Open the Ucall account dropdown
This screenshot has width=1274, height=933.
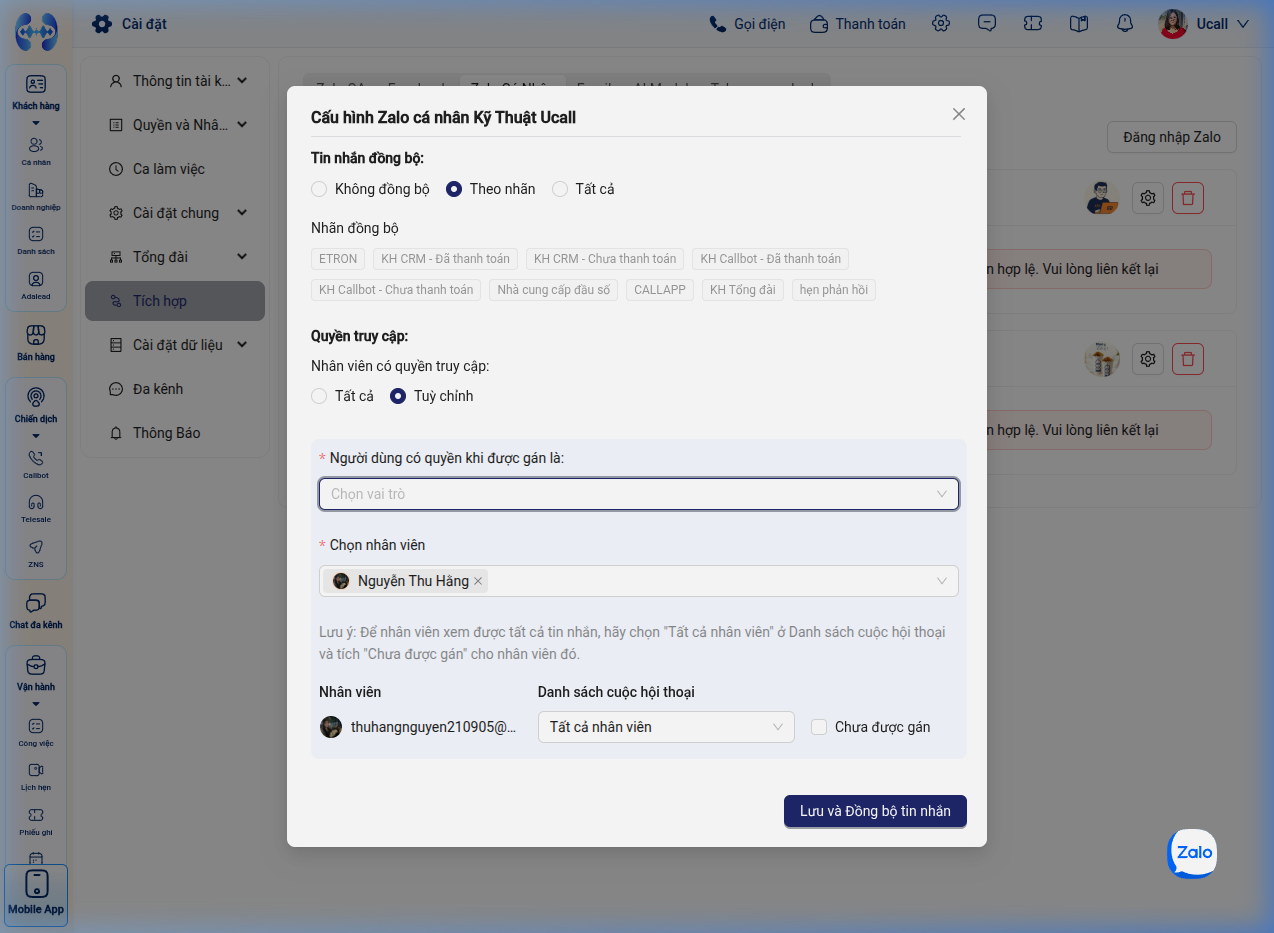coord(1205,24)
